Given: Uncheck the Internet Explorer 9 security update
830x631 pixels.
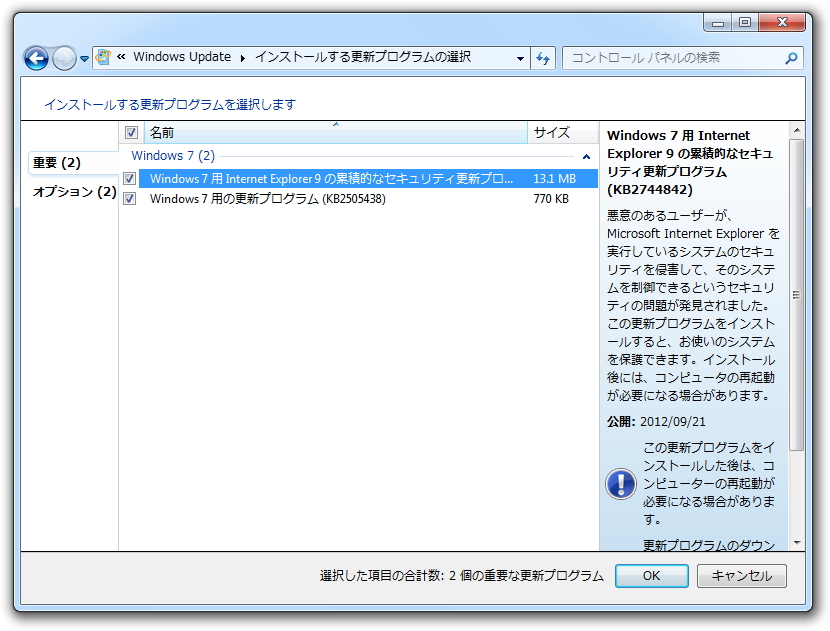Looking at the screenshot, I should click(x=131, y=177).
